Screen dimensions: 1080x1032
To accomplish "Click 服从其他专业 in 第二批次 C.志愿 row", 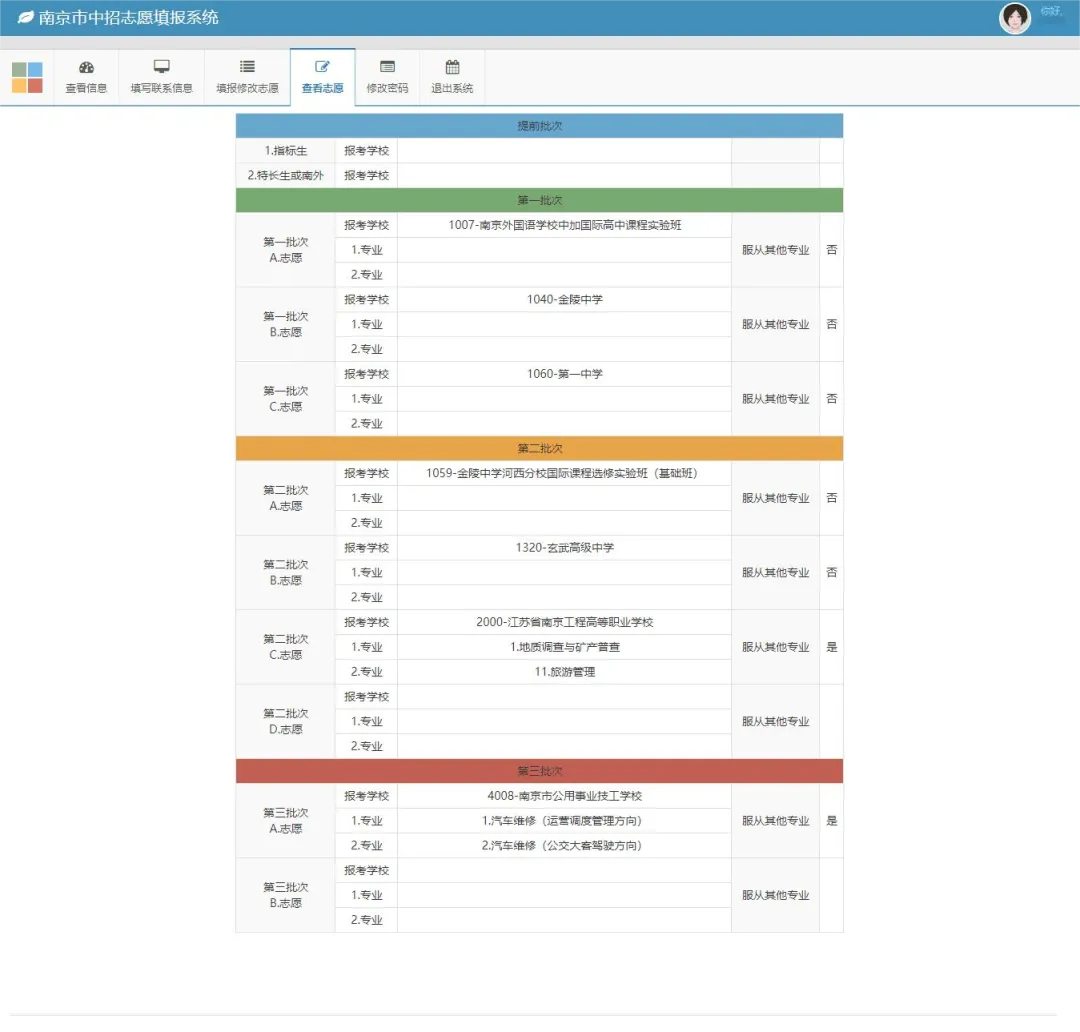I will pos(776,647).
